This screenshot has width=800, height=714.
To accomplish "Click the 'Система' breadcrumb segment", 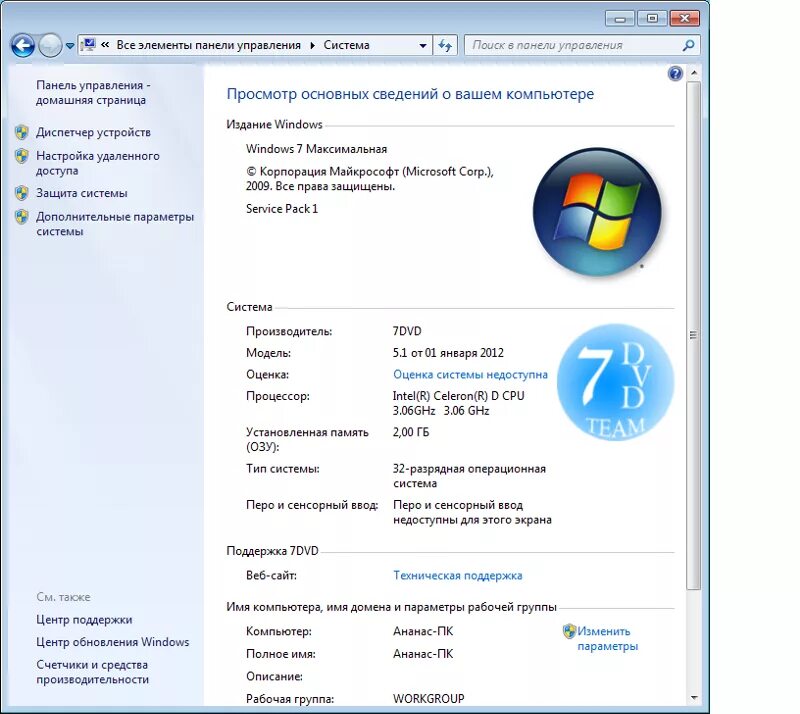I will coord(346,45).
